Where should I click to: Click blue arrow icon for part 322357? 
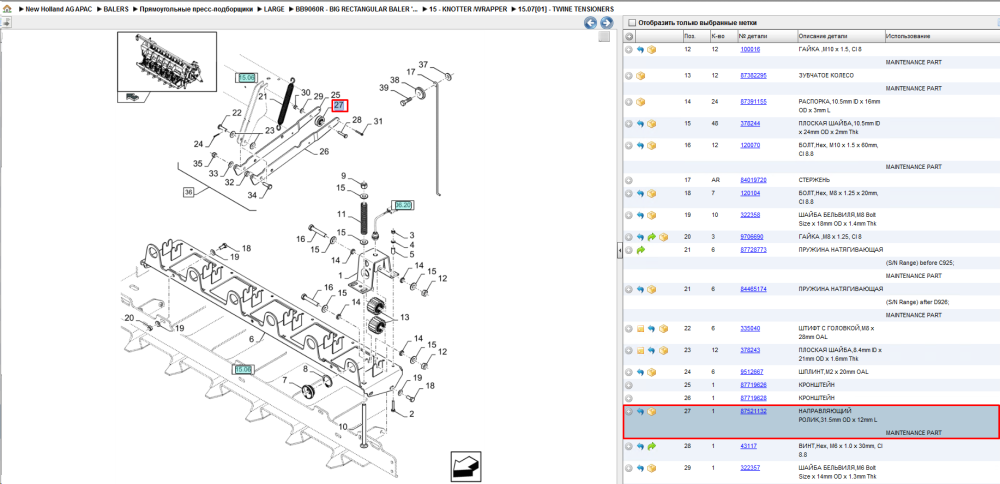tap(640, 468)
